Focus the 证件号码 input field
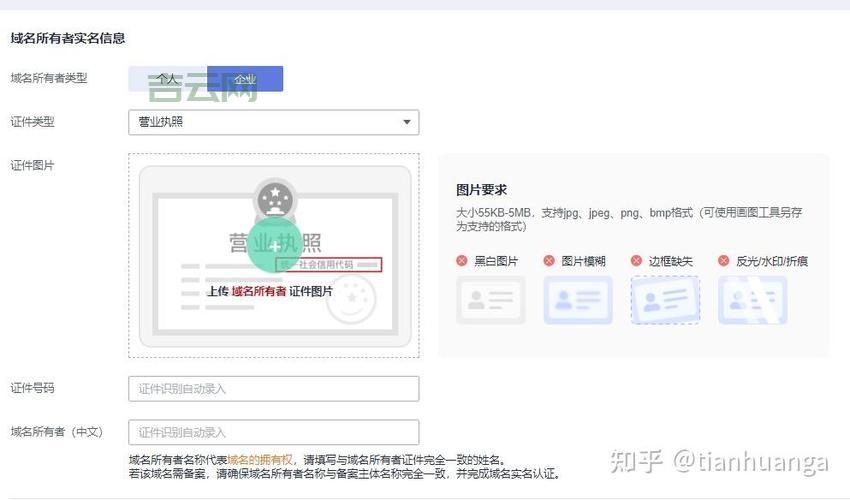 click(x=274, y=389)
